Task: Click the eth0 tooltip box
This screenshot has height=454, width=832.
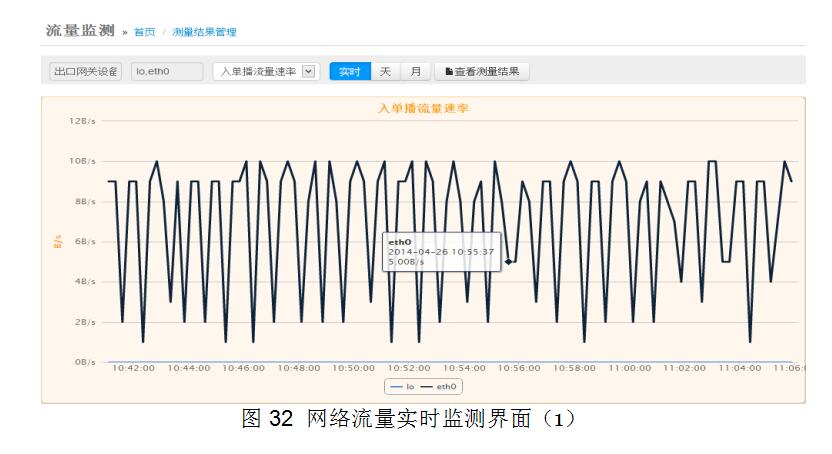Action: pyautogui.click(x=441, y=252)
